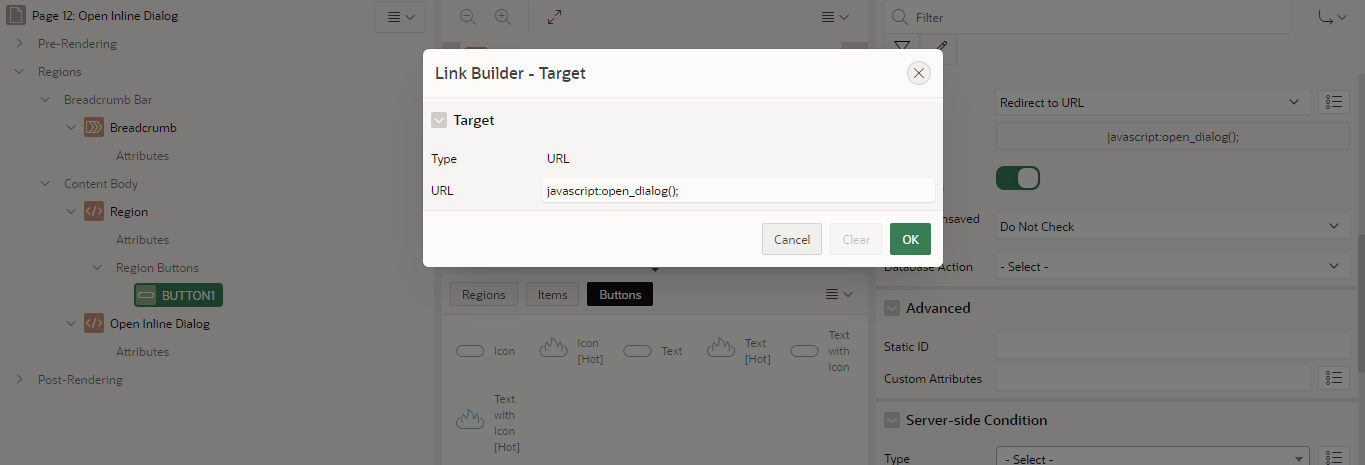Collapse the Breadcrumb Bar node
Screen dimensions: 1365x465
pos(45,100)
